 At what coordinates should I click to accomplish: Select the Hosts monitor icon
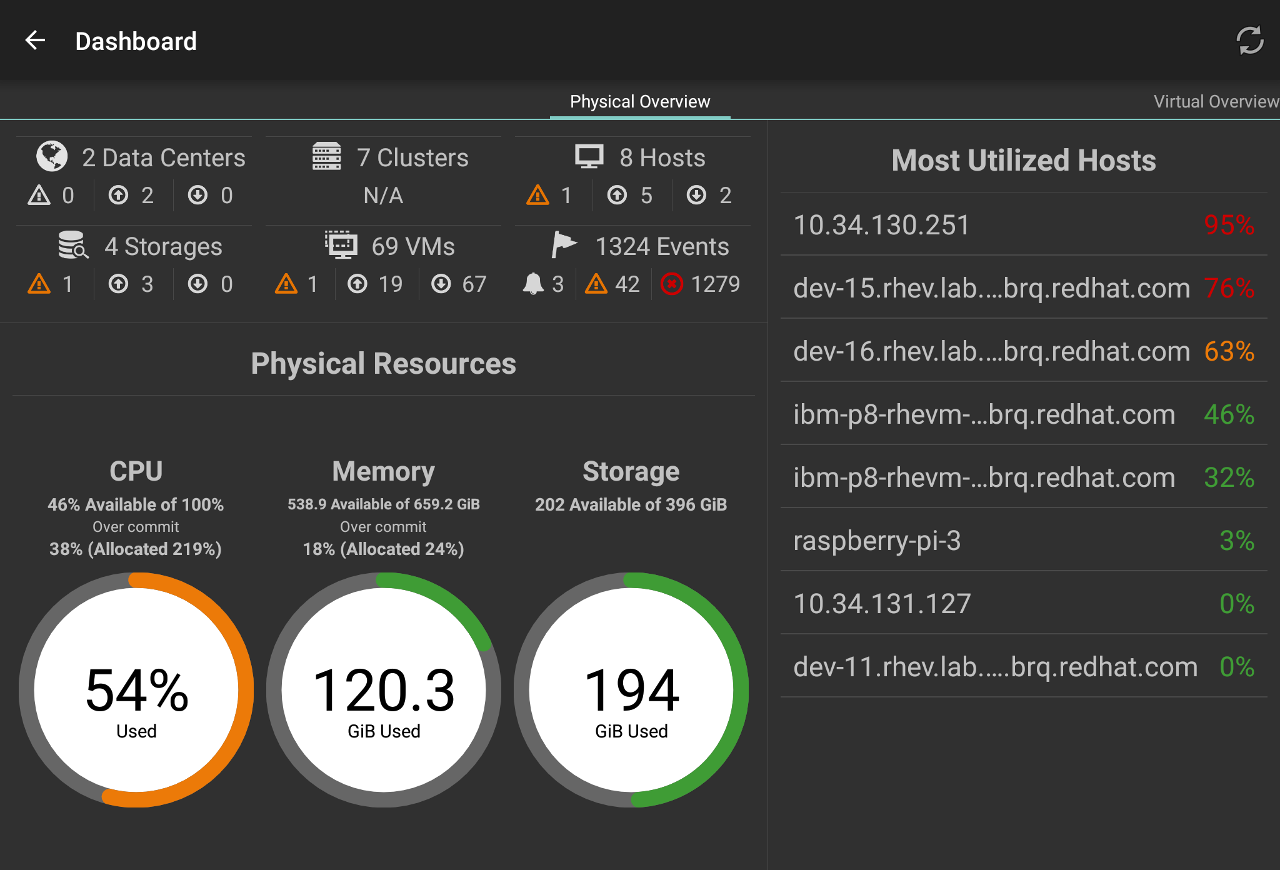click(589, 157)
